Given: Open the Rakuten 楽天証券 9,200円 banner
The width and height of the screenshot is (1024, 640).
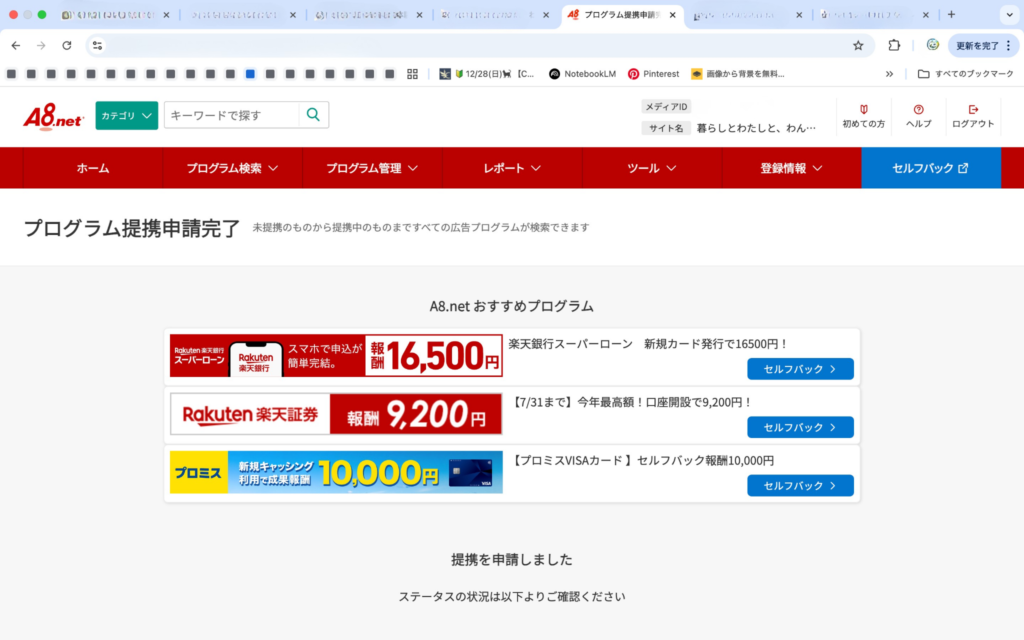Looking at the screenshot, I should [336, 414].
